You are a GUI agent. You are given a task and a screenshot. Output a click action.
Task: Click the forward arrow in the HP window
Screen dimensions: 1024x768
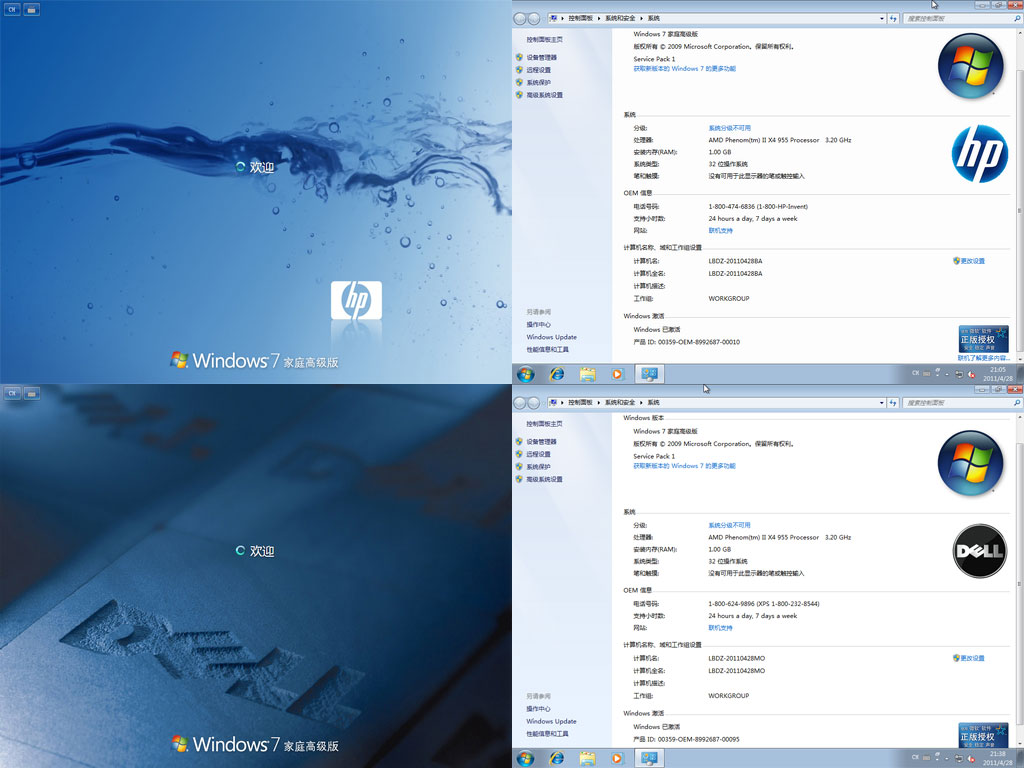(534, 19)
